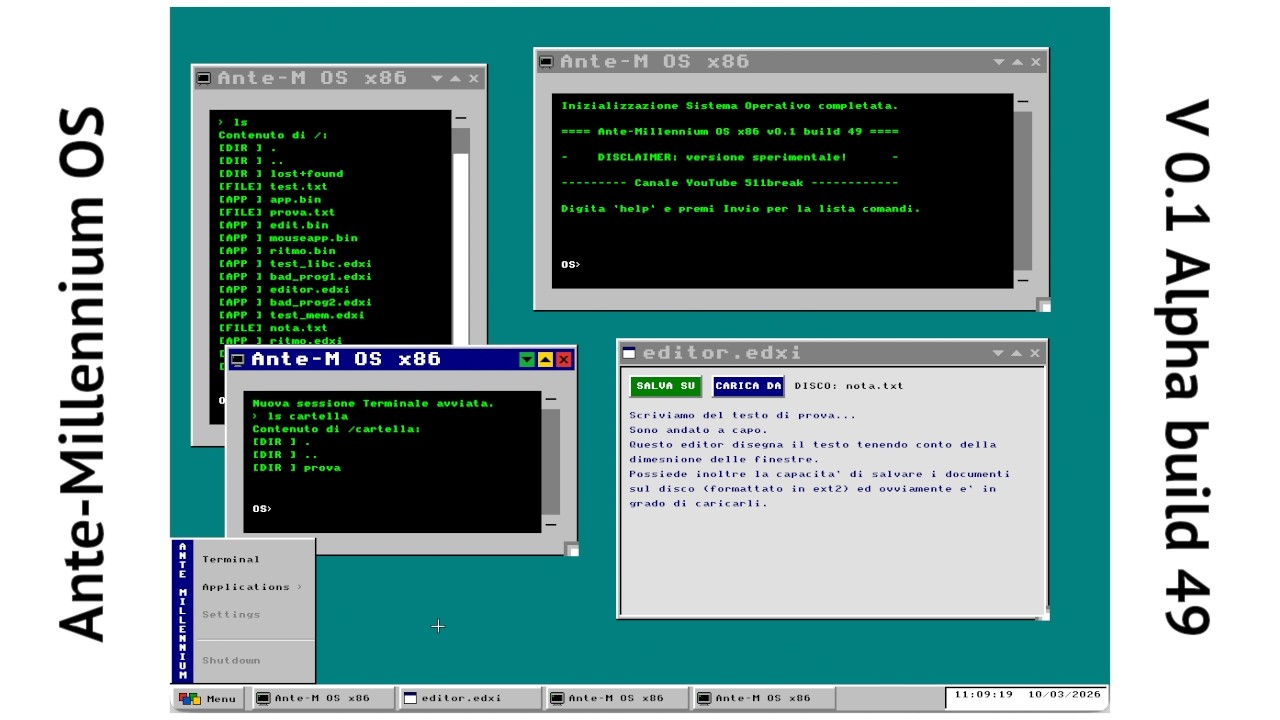This screenshot has width=1280, height=720.
Task: Click the scroll-up dash in the startup-message terminal
Action: [x=1022, y=101]
